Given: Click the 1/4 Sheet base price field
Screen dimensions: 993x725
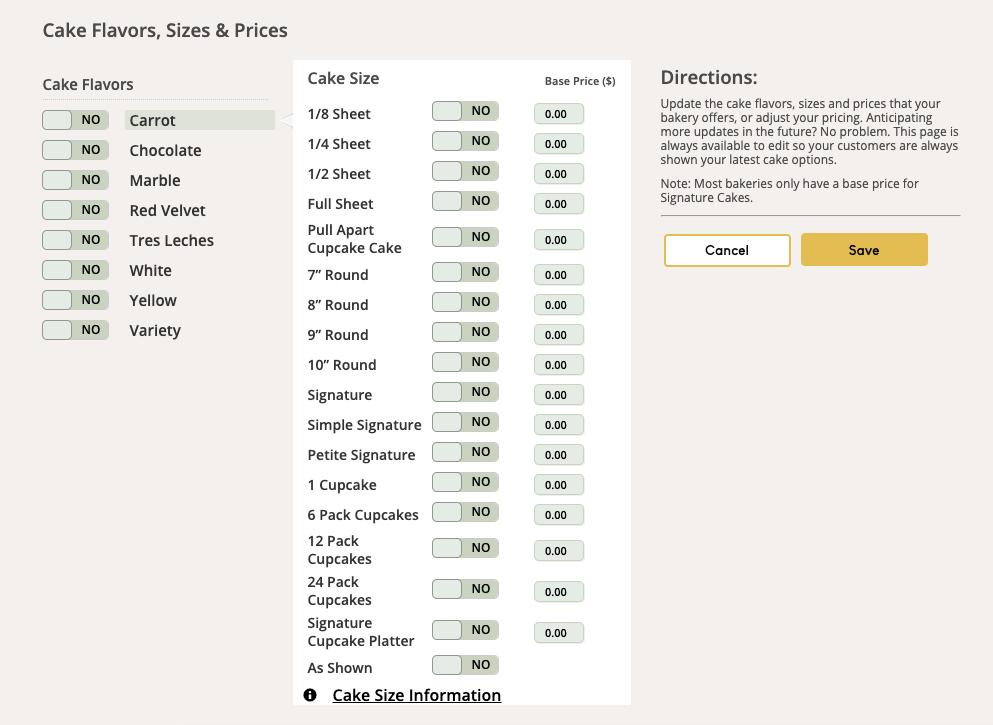Looking at the screenshot, I should (558, 144).
